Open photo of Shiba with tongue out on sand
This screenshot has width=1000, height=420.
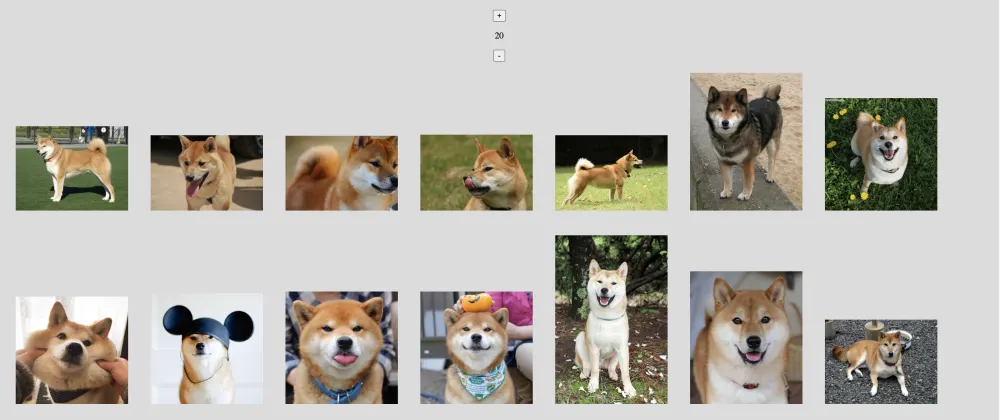(x=207, y=173)
